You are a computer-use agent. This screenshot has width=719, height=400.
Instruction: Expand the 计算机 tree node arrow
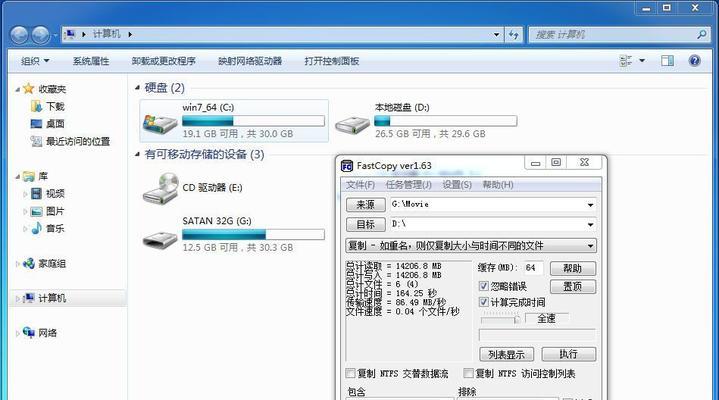tap(17, 299)
